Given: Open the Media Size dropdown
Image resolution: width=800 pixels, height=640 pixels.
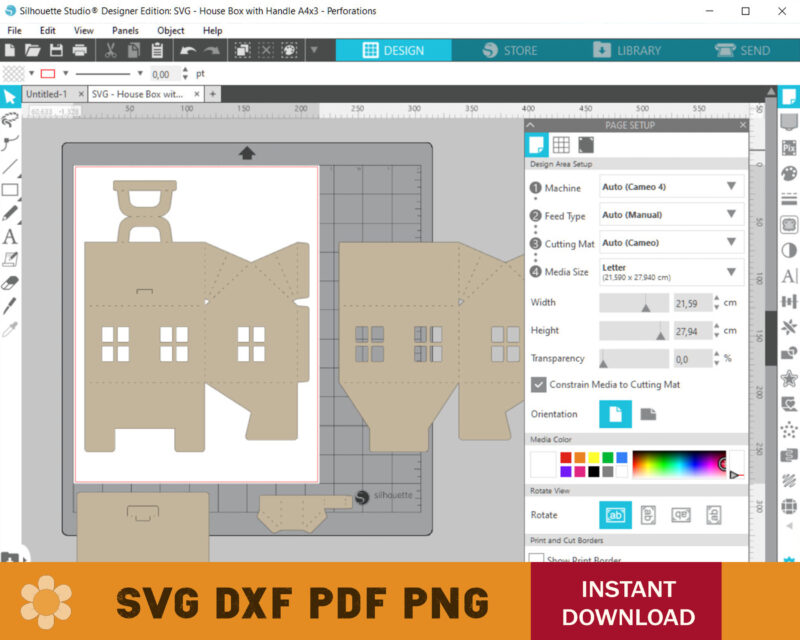Looking at the screenshot, I should point(671,271).
